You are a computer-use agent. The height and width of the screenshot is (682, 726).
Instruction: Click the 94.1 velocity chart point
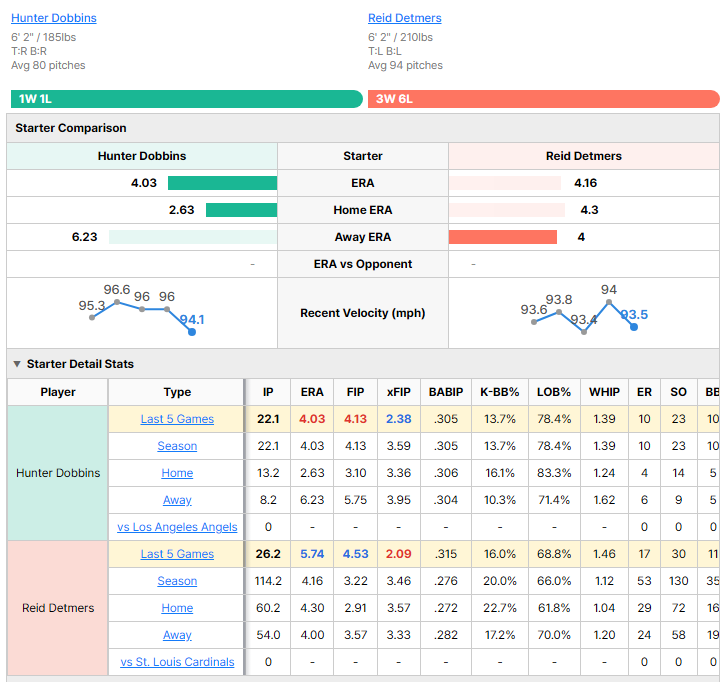(x=192, y=332)
